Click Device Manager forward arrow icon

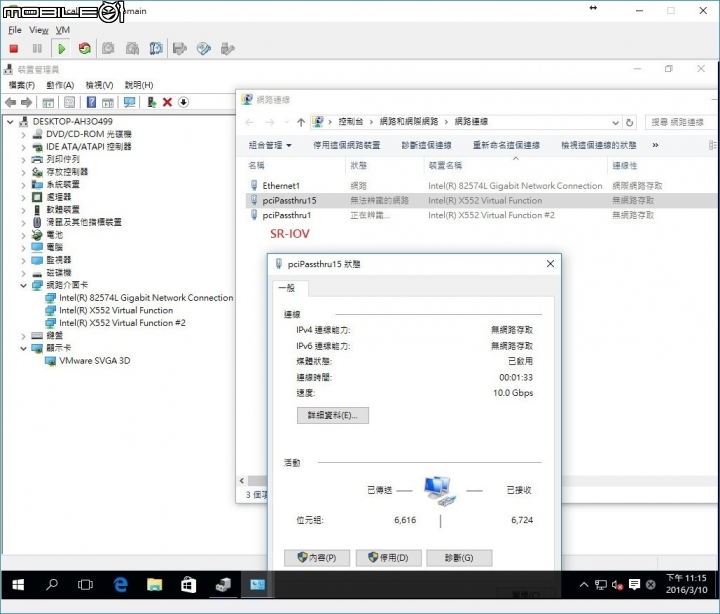(x=27, y=102)
